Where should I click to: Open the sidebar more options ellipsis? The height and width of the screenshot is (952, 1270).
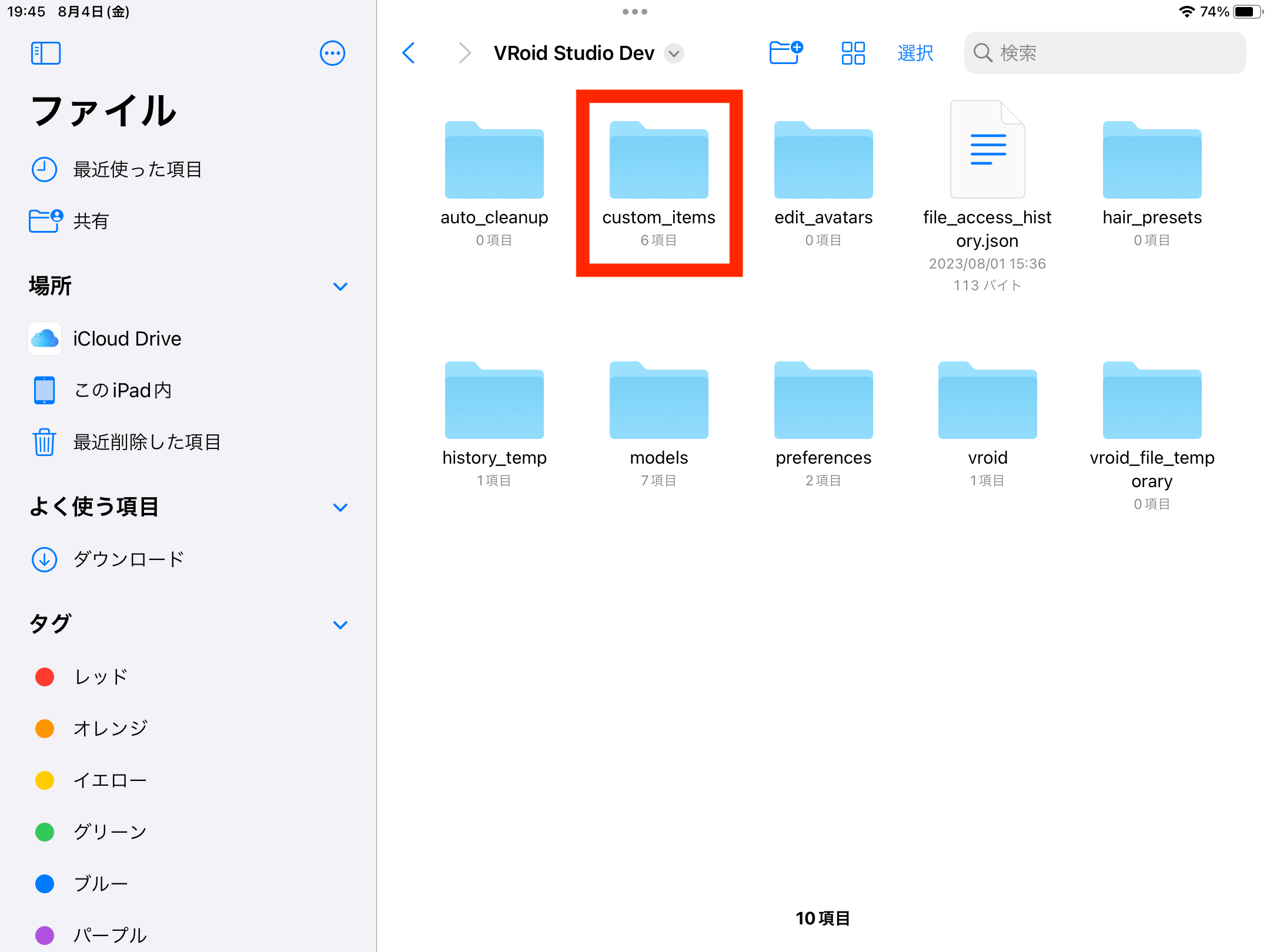point(332,53)
